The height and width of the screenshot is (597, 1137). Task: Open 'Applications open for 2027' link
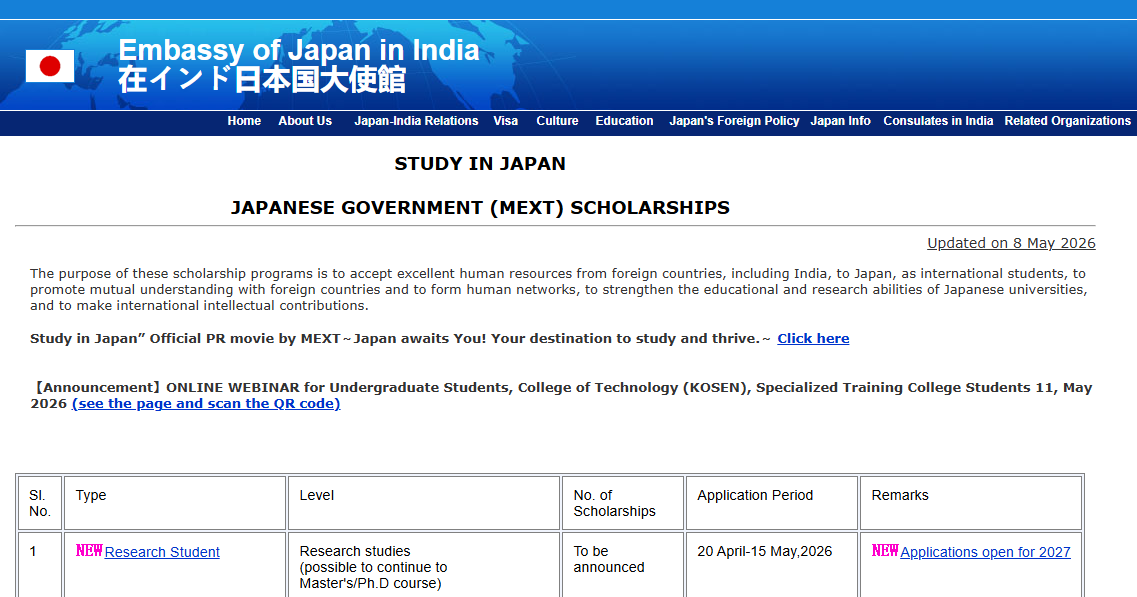click(x=985, y=552)
